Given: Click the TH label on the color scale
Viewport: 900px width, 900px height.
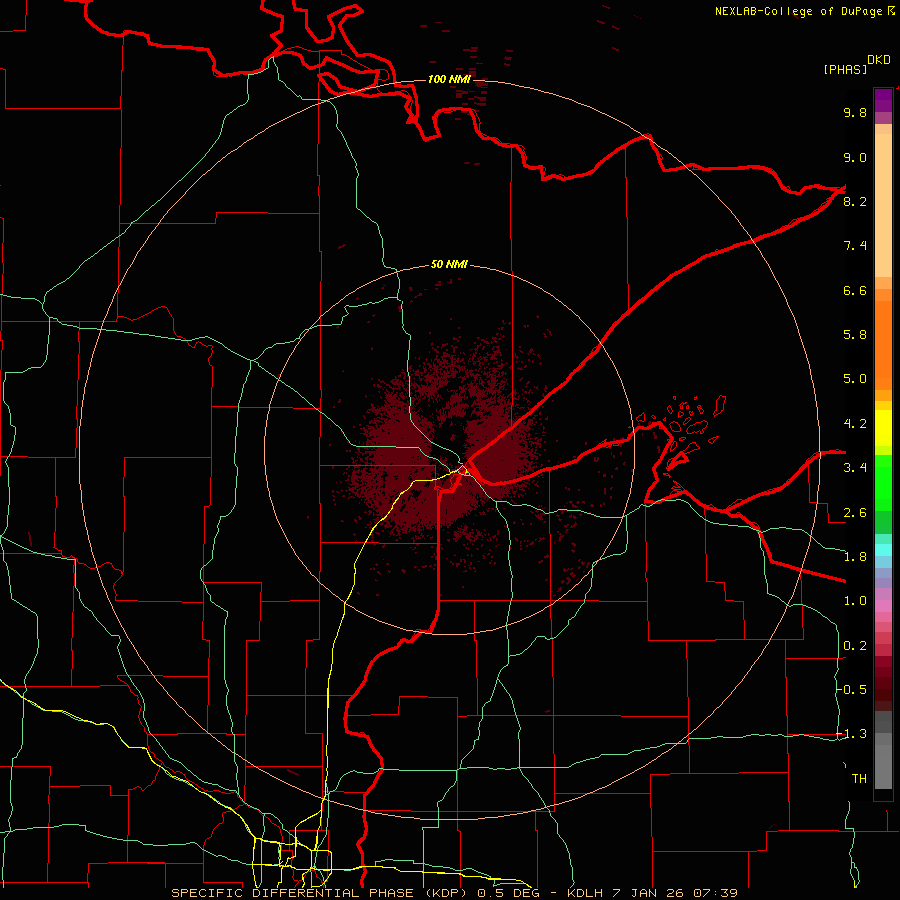Looking at the screenshot, I should coord(859,779).
